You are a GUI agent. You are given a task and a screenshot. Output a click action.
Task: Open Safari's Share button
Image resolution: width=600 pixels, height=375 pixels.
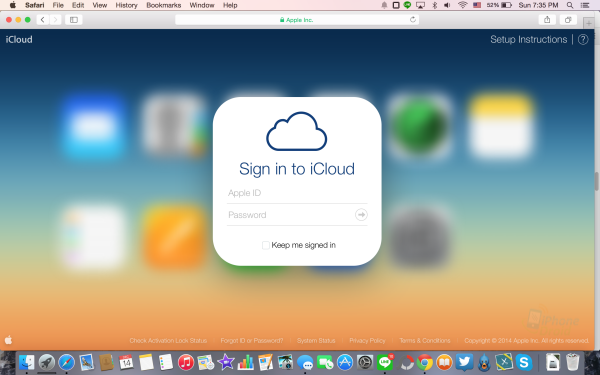(547, 20)
